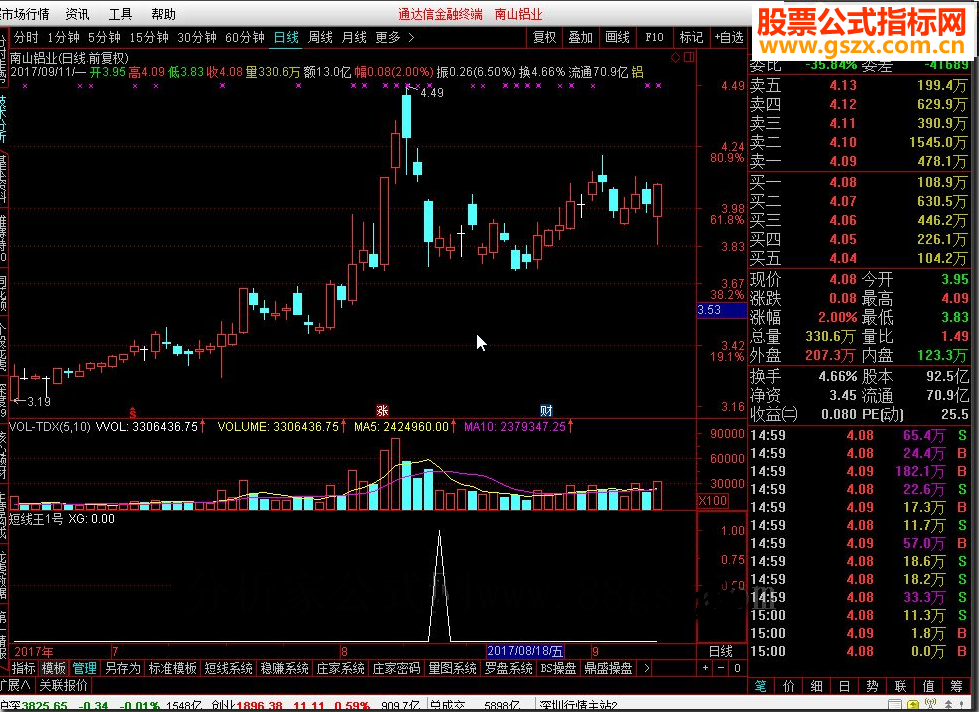Select the 管理 tab at bottom
The image size is (979, 712).
pyautogui.click(x=84, y=668)
